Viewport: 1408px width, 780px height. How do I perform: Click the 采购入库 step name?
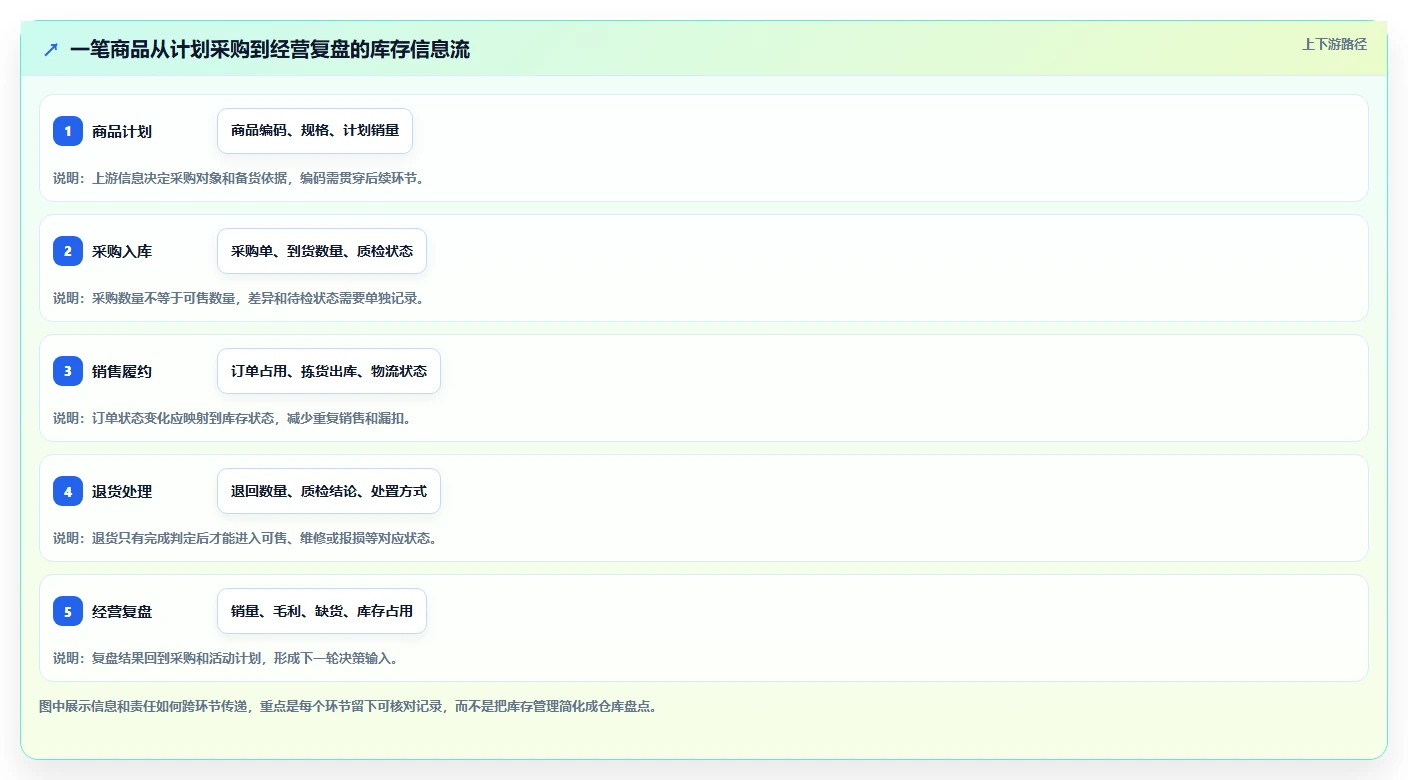point(122,251)
